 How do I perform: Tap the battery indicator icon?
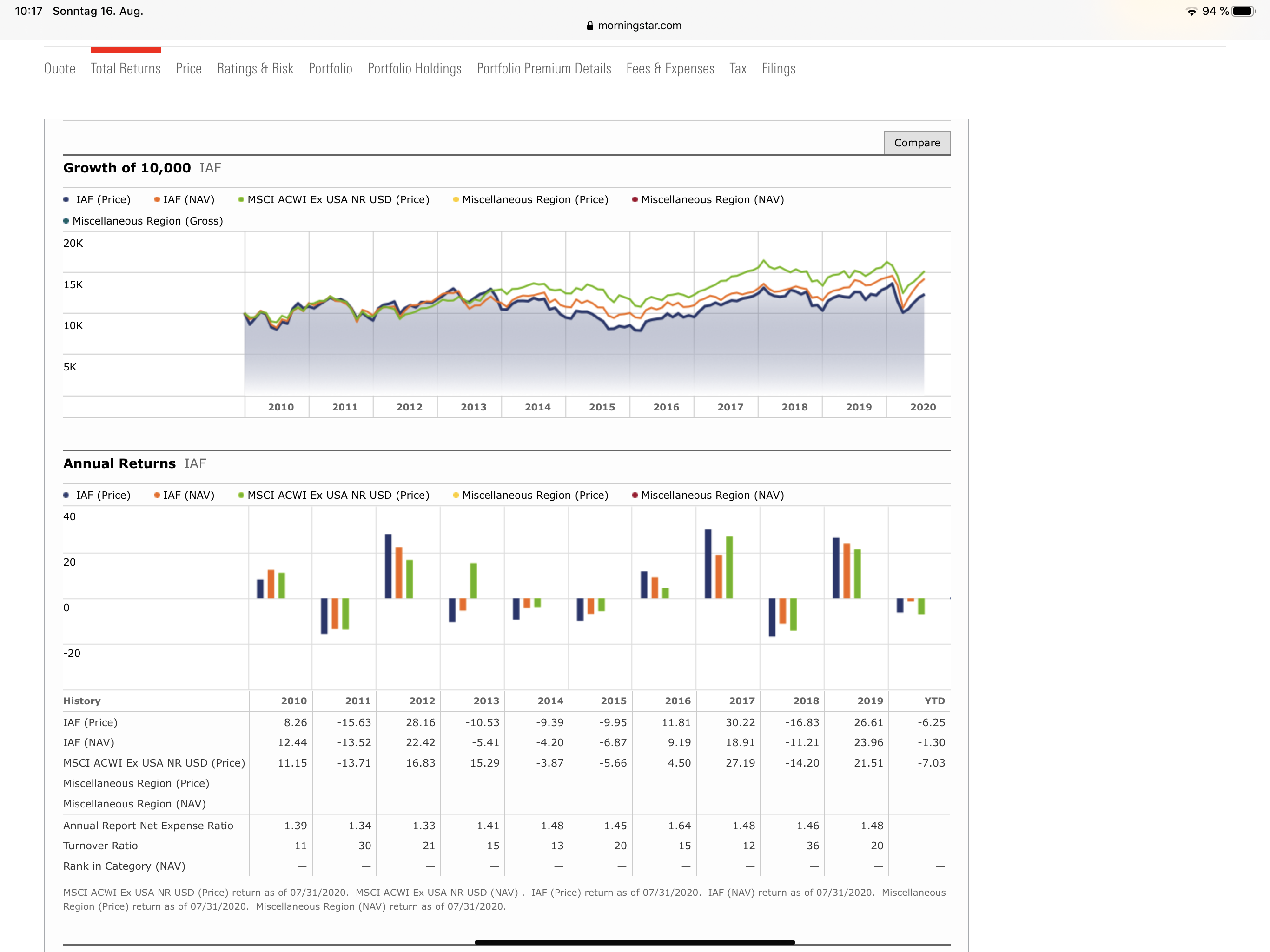pos(1243,12)
